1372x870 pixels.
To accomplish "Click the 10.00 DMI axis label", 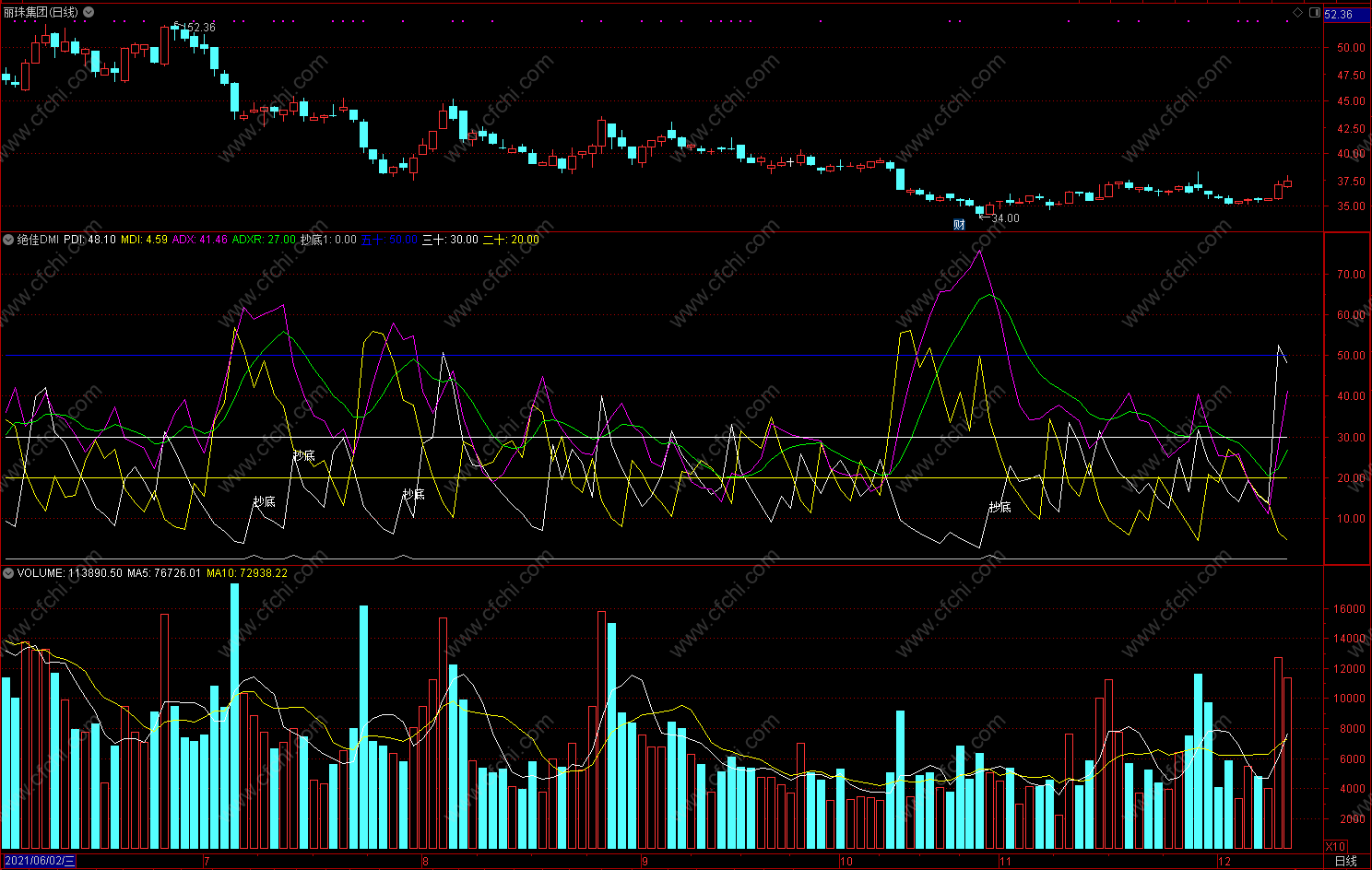I will (1351, 519).
